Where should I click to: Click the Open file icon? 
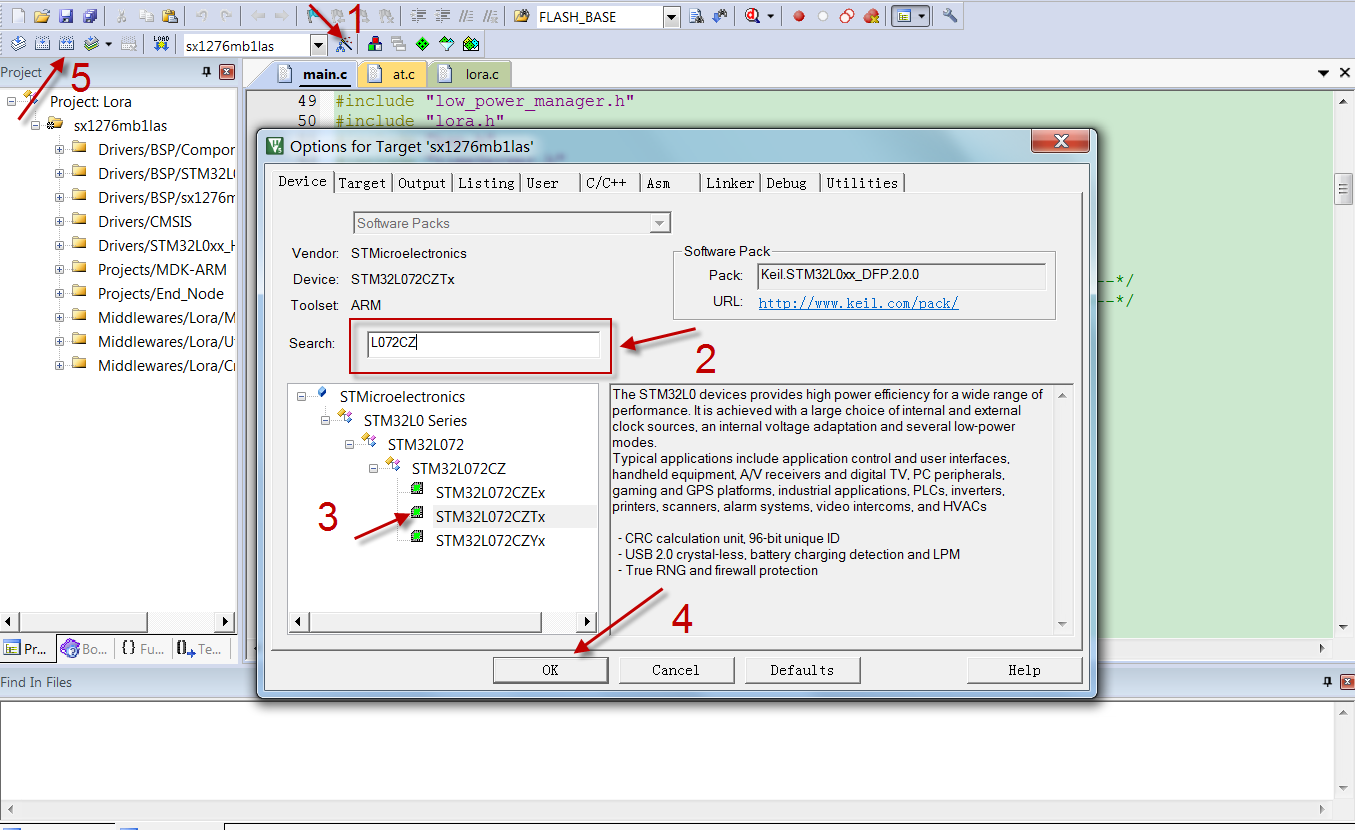pyautogui.click(x=42, y=17)
